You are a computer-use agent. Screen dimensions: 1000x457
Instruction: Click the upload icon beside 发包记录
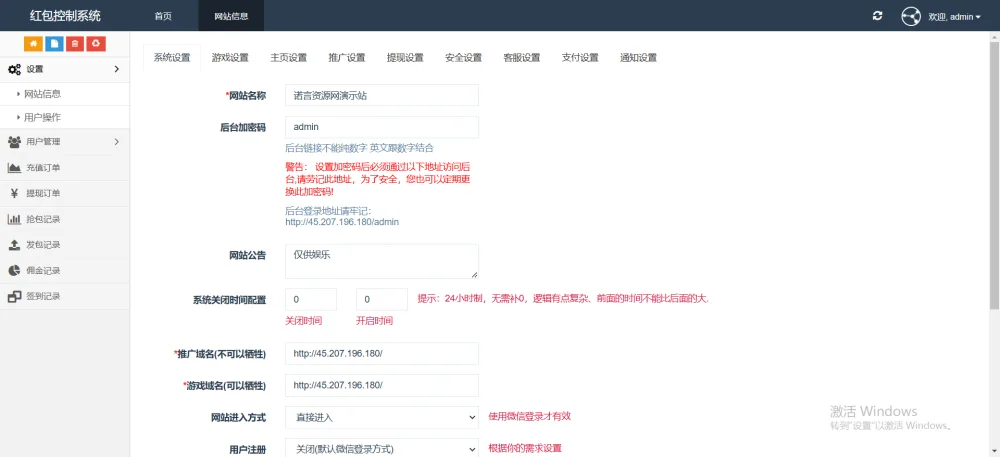[14, 245]
